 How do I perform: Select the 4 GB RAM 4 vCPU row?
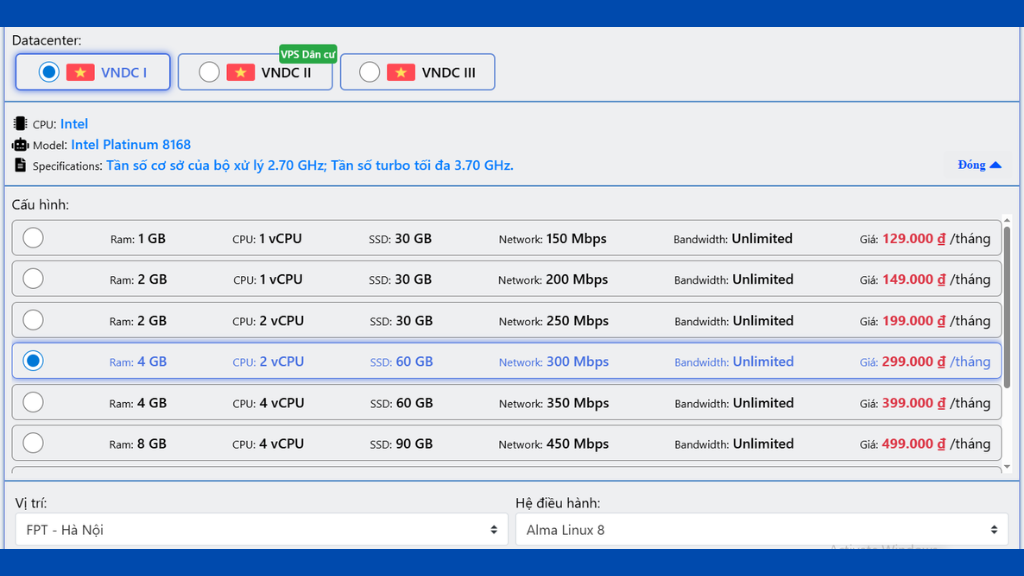[33, 402]
